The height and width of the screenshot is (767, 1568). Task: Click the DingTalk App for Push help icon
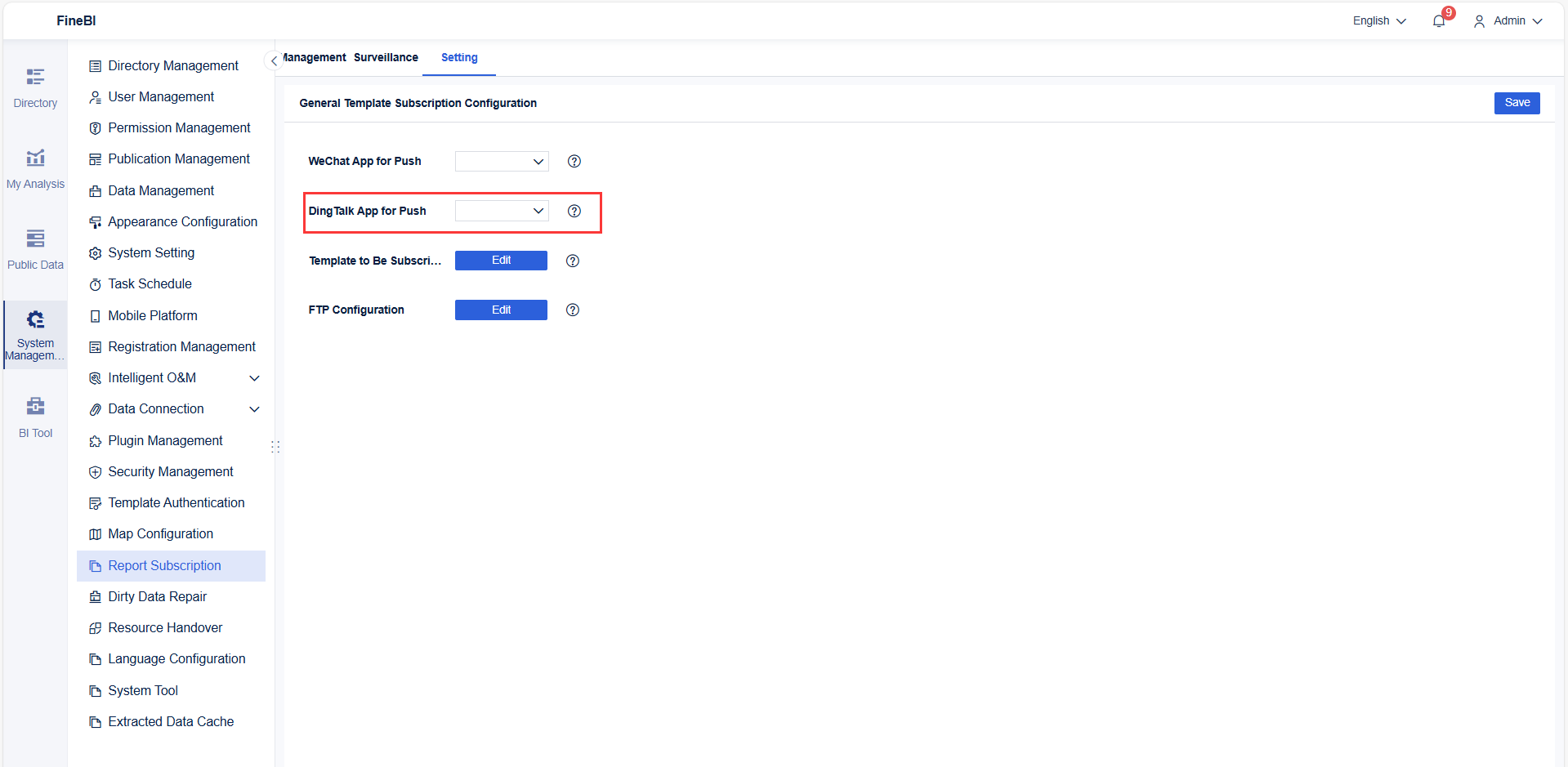(574, 211)
